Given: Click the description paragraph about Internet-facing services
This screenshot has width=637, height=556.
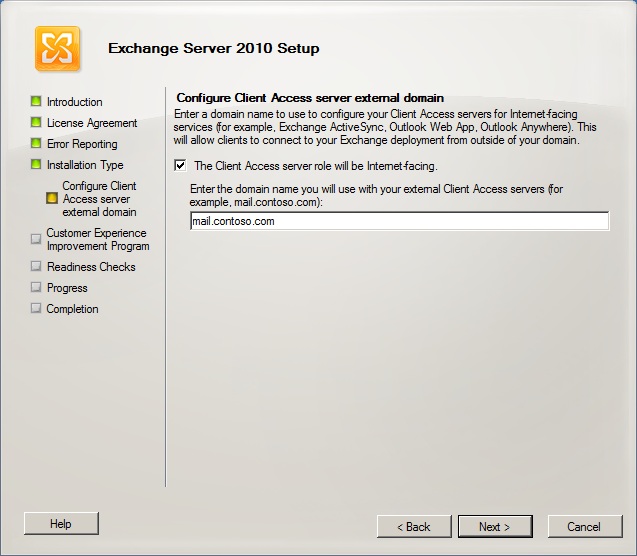Looking at the screenshot, I should [x=385, y=127].
